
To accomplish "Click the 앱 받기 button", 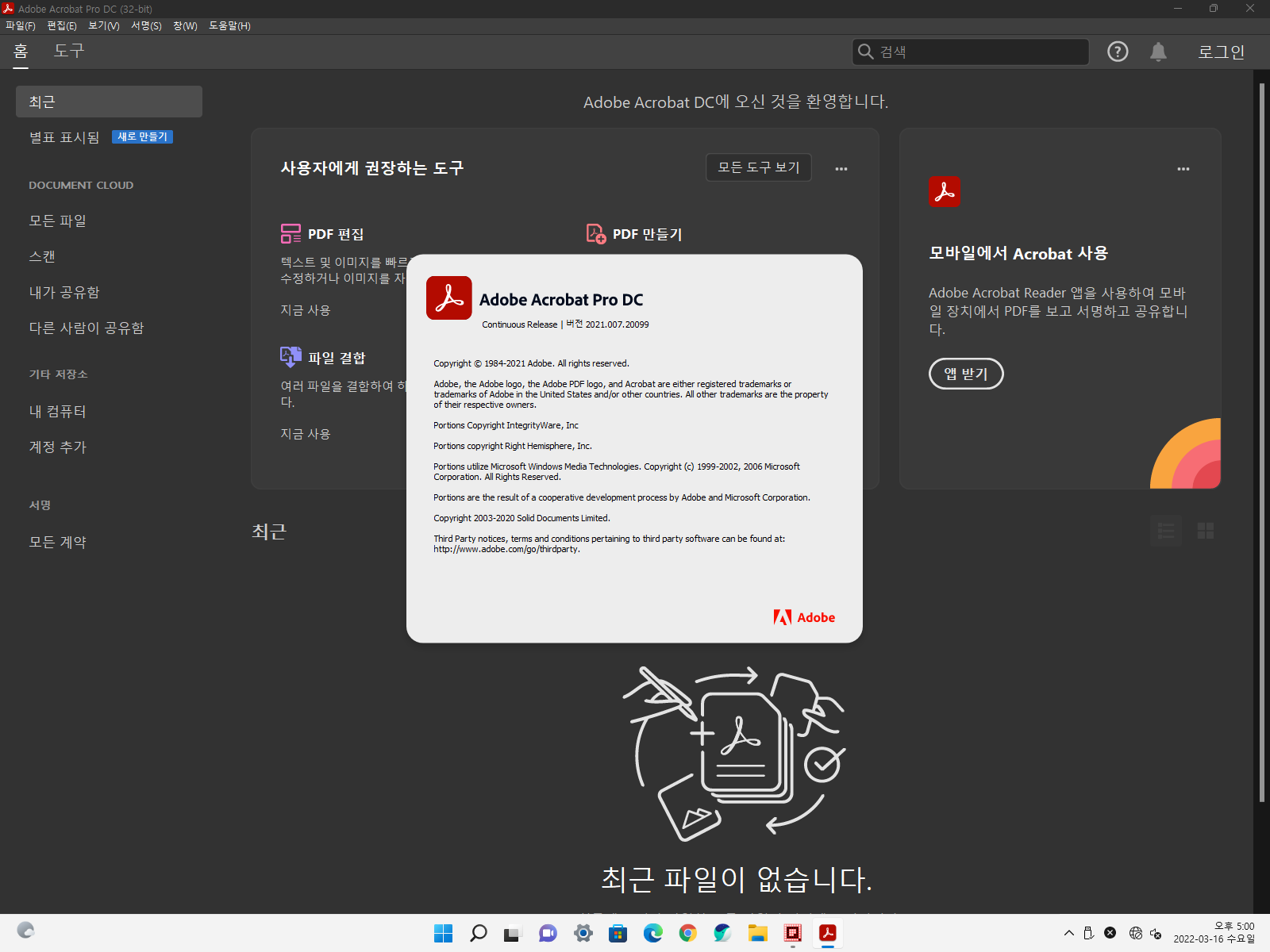I will 966,374.
